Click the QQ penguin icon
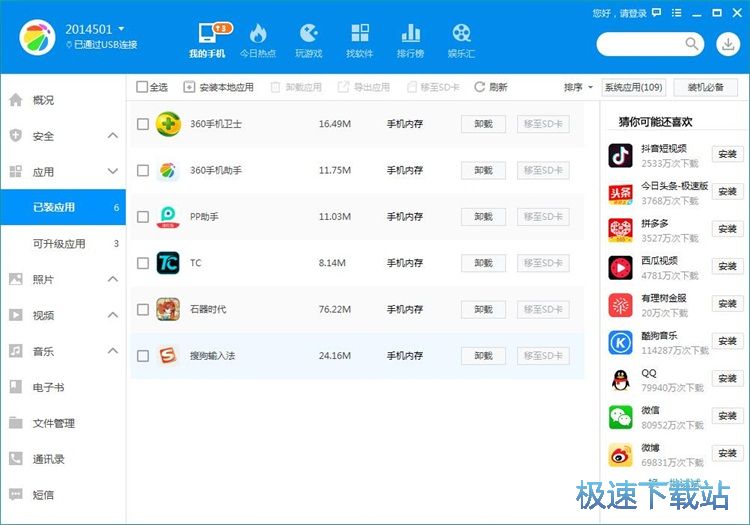This screenshot has width=750, height=525. coord(620,380)
